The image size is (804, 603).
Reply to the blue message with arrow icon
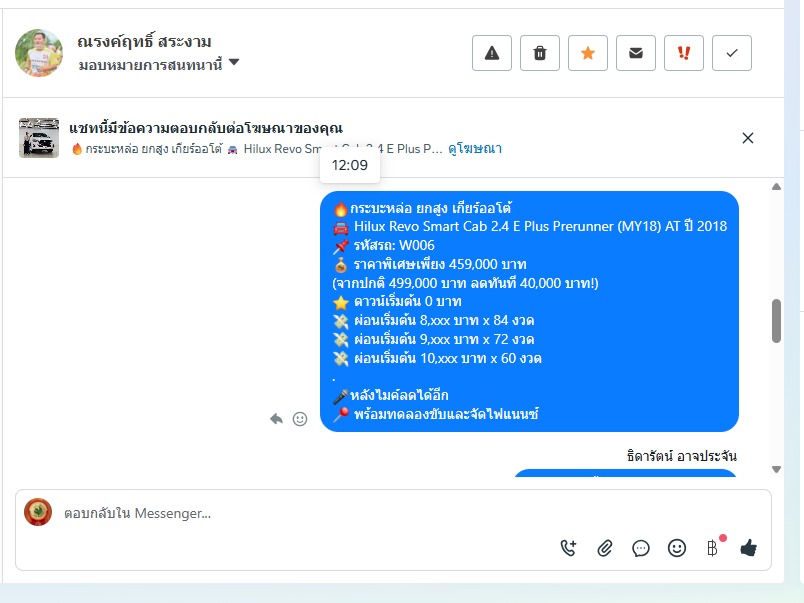(x=276, y=419)
